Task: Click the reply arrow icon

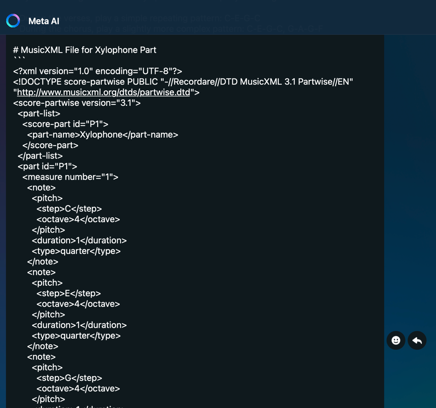Action: pyautogui.click(x=417, y=340)
